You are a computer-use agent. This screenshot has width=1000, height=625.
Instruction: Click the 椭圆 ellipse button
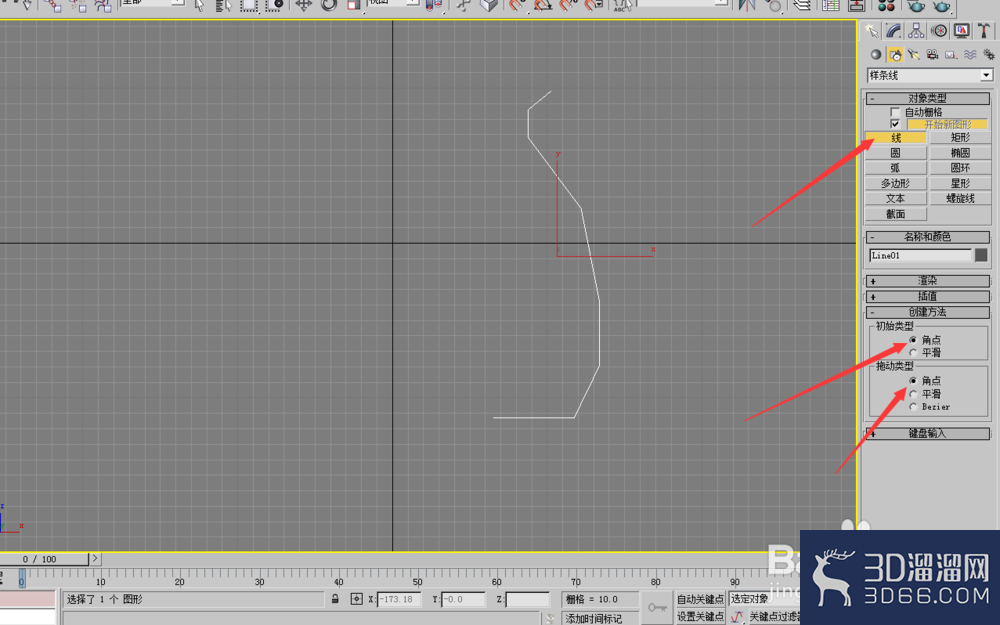(960, 153)
